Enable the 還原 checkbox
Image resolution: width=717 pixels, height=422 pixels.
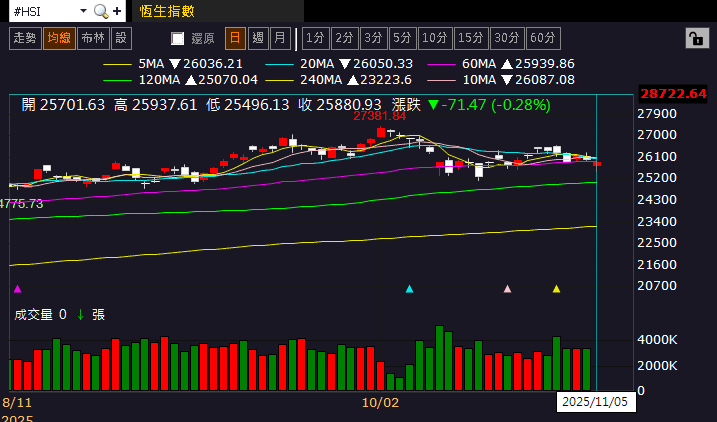(x=178, y=38)
